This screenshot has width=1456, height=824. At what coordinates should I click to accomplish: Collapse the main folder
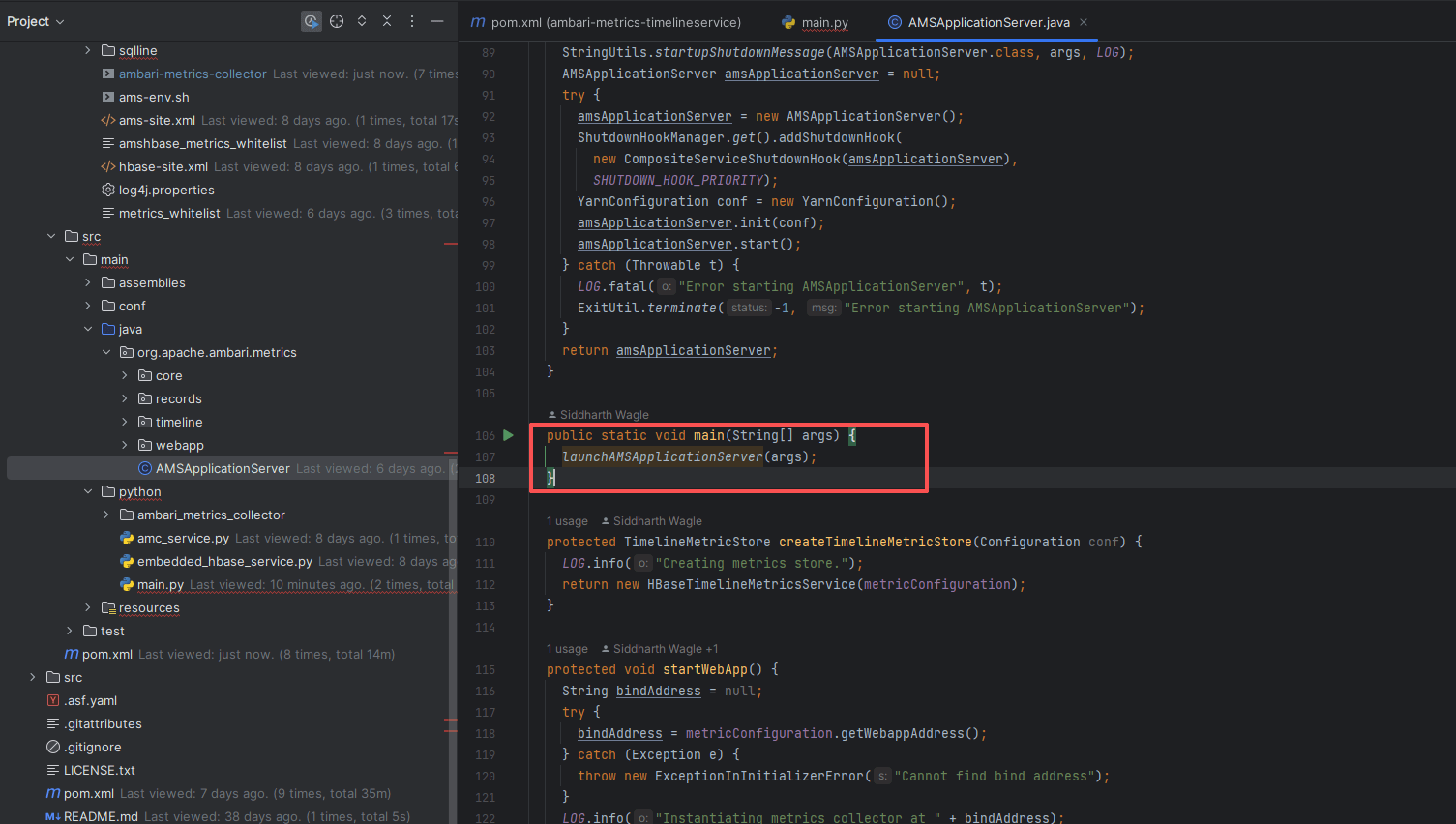(x=70, y=259)
